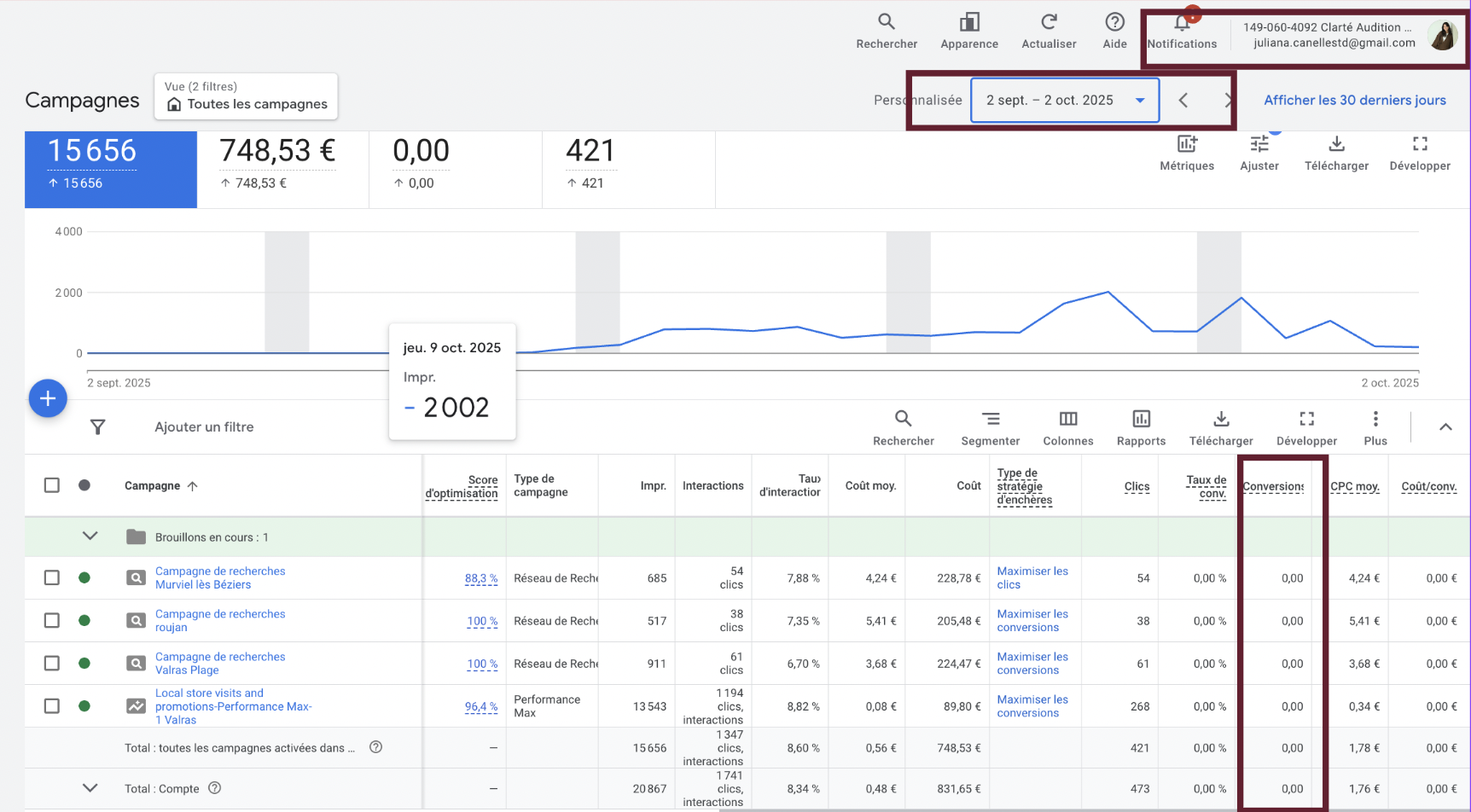This screenshot has width=1471, height=812.
Task: Click the Score d'optimisation column header
Action: click(462, 486)
